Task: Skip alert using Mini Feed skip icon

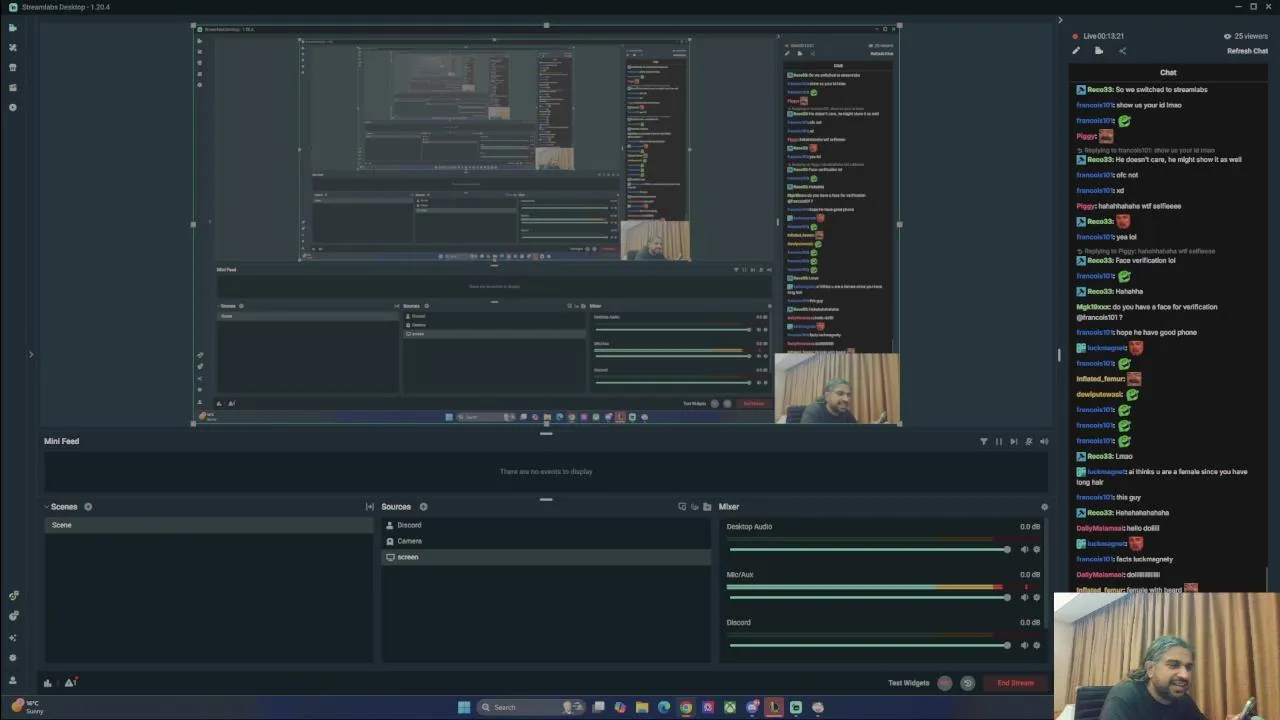Action: click(x=1013, y=441)
